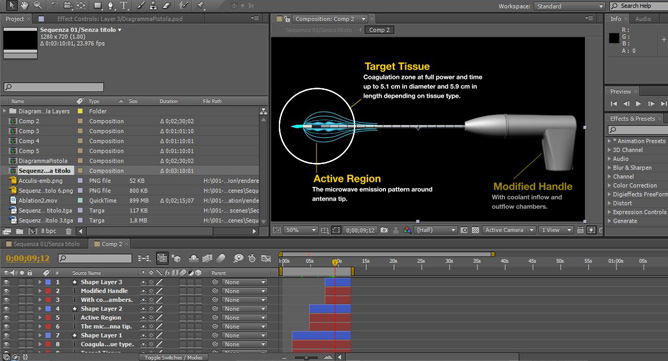Image resolution: width=668 pixels, height=361 pixels.
Task: Open the Workspace Standard dropdown
Action: click(569, 6)
